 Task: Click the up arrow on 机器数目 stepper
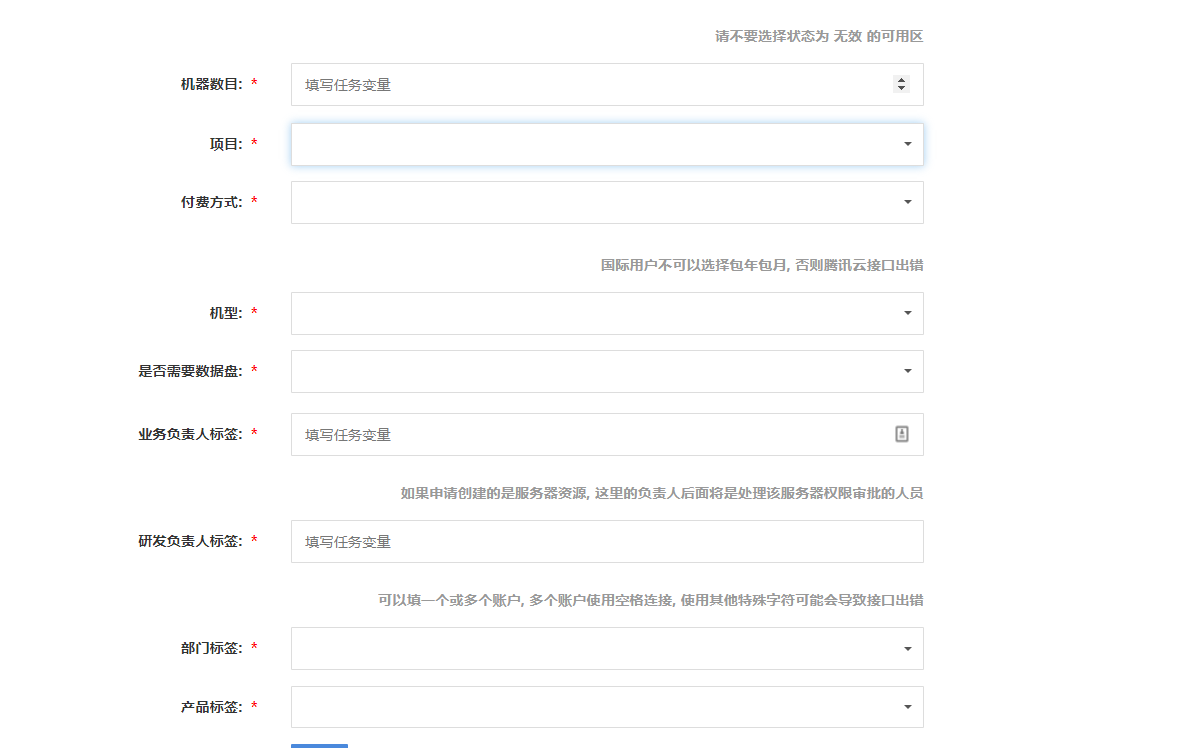pos(900,78)
